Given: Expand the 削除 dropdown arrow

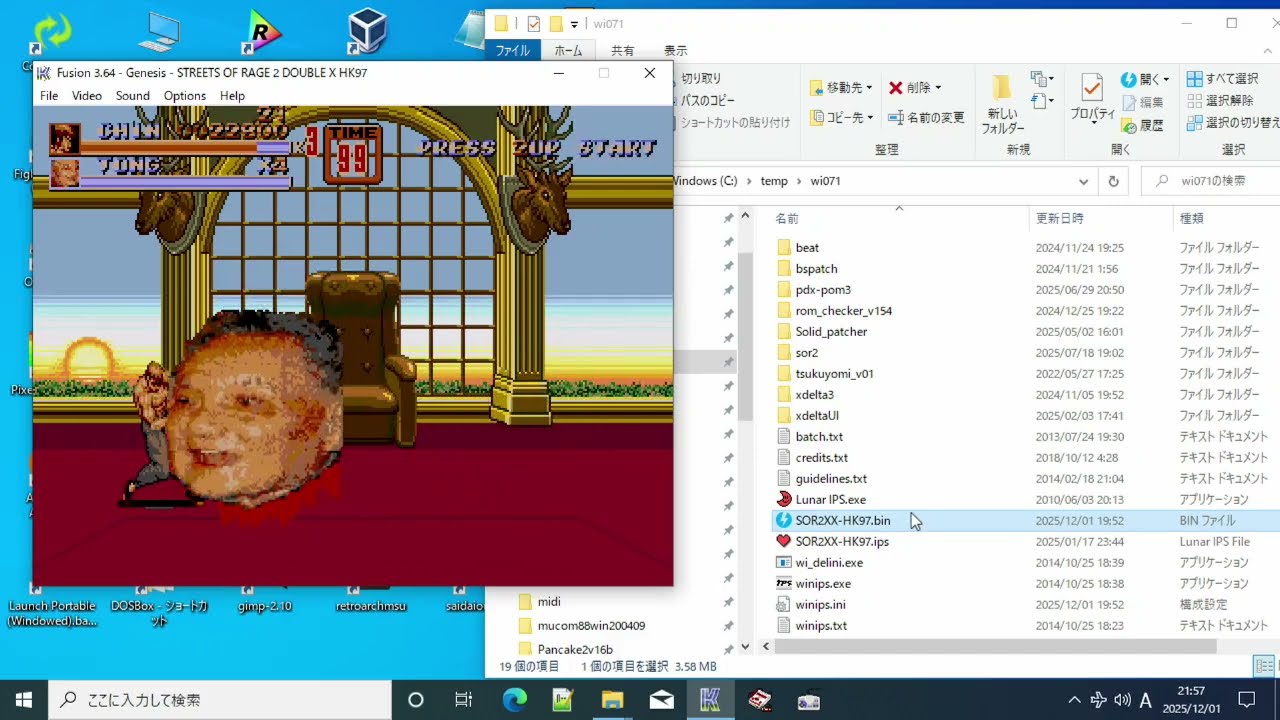Looking at the screenshot, I should (937, 88).
